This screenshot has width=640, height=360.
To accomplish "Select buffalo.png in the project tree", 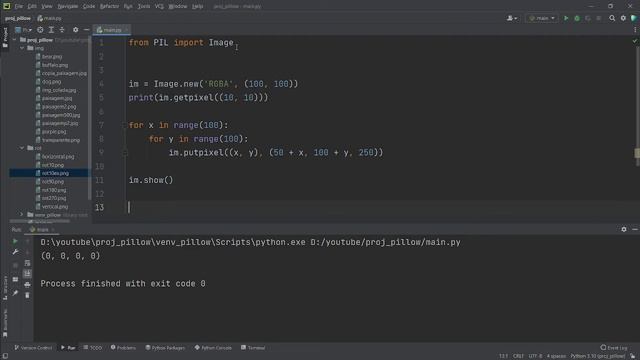I will pyautogui.click(x=55, y=65).
